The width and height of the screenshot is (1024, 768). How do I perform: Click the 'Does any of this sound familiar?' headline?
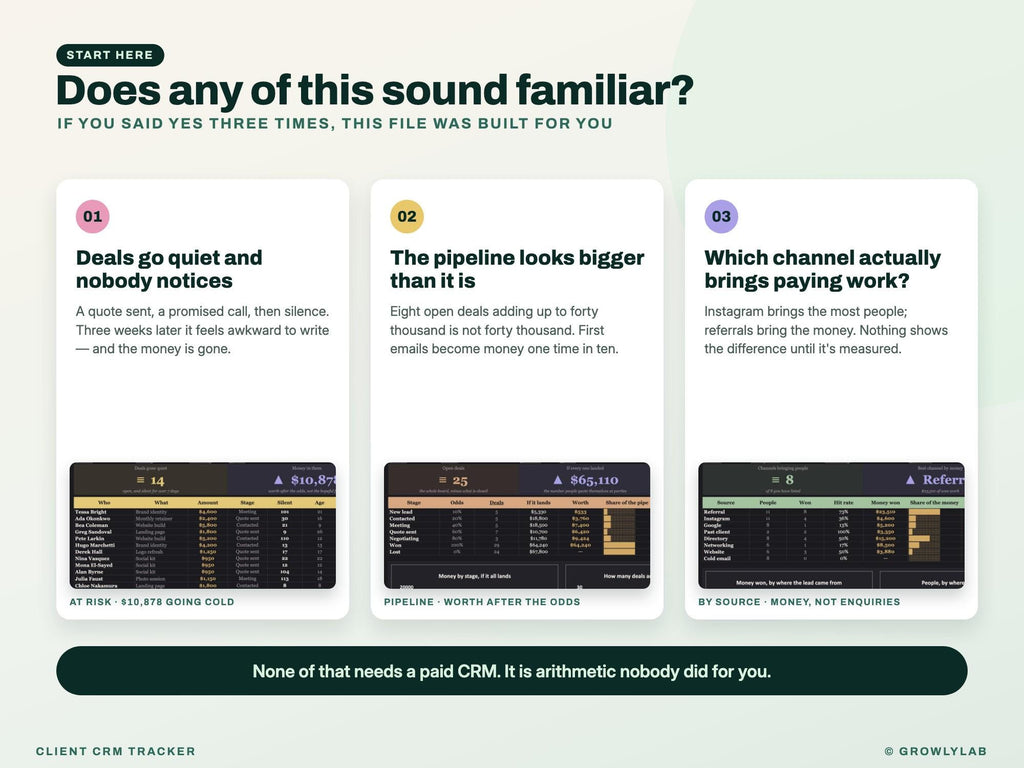pyautogui.click(x=375, y=90)
